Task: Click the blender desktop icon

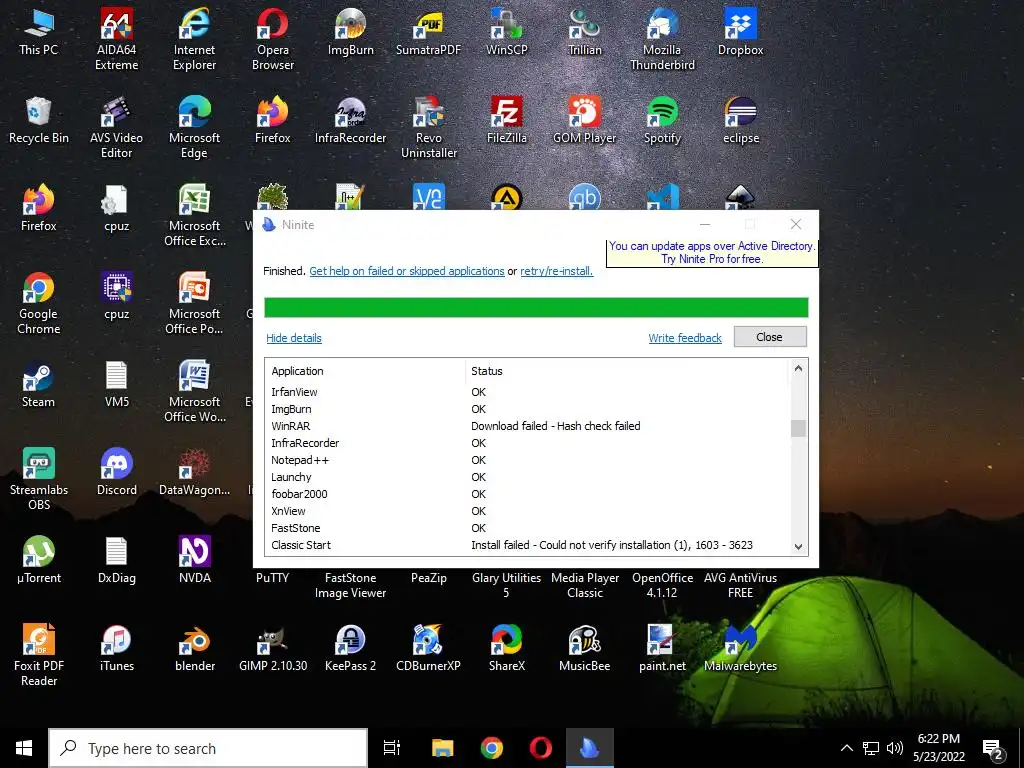Action: pos(194,648)
